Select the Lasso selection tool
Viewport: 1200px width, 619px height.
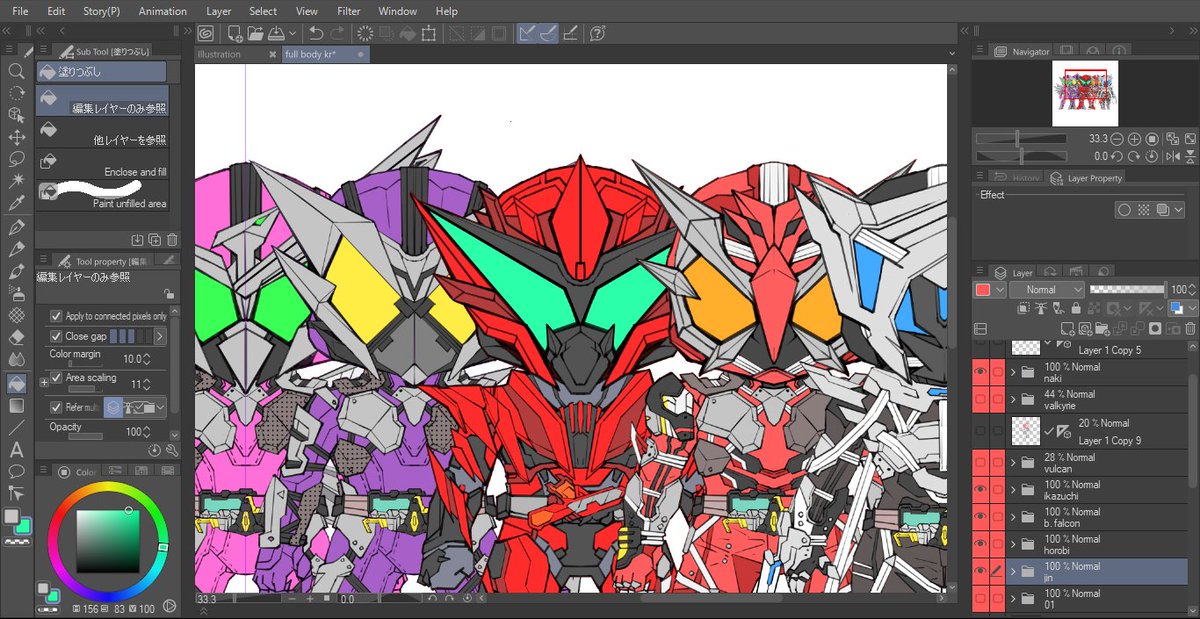pos(17,159)
